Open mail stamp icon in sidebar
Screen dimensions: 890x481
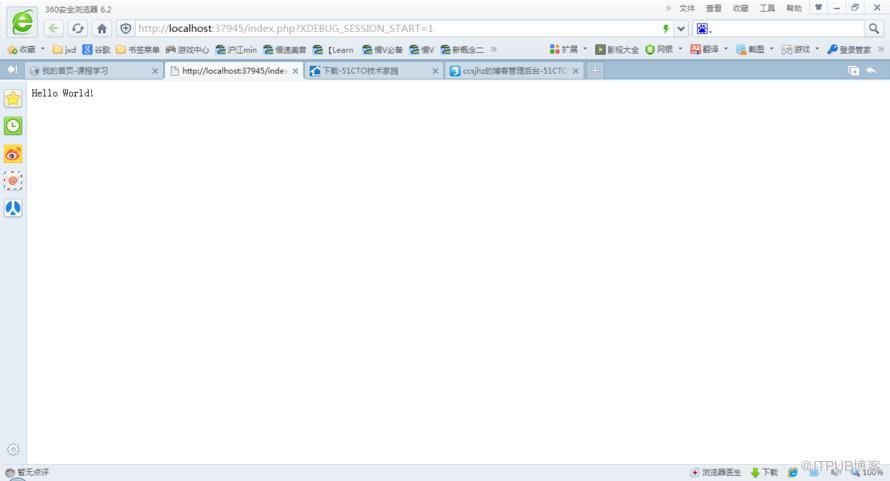point(13,181)
